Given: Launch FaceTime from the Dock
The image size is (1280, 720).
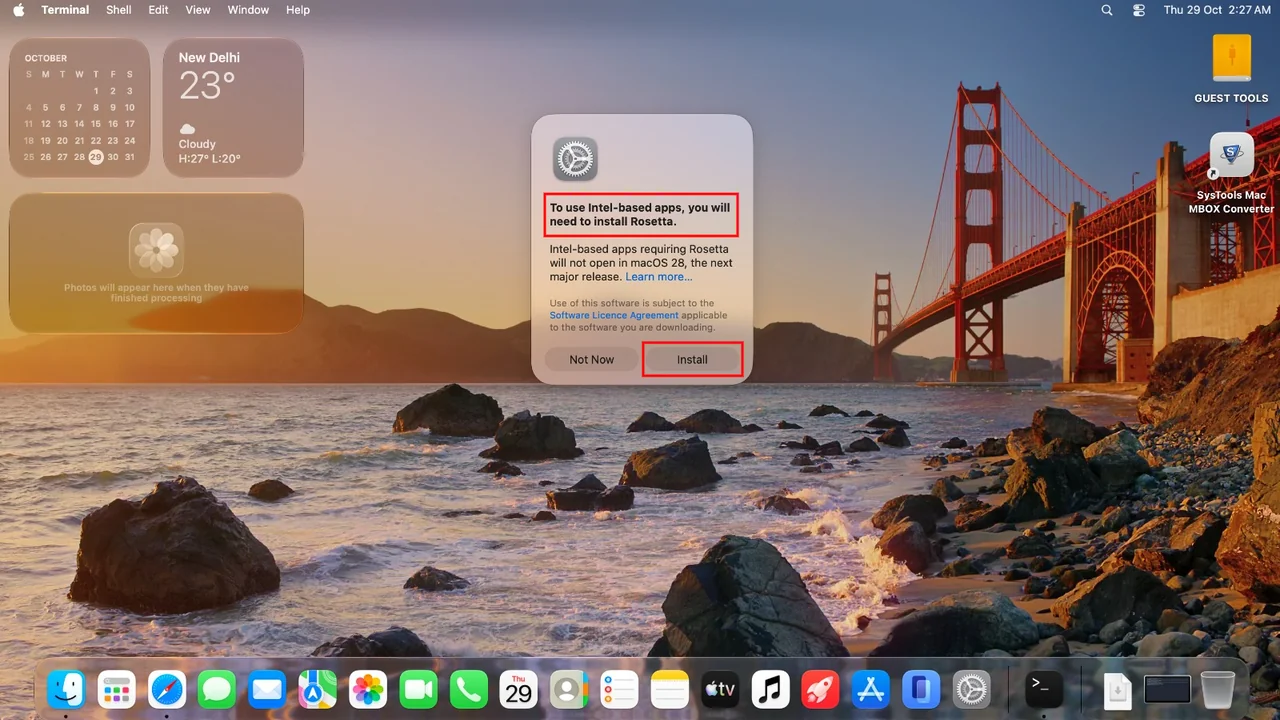Looking at the screenshot, I should click(418, 689).
